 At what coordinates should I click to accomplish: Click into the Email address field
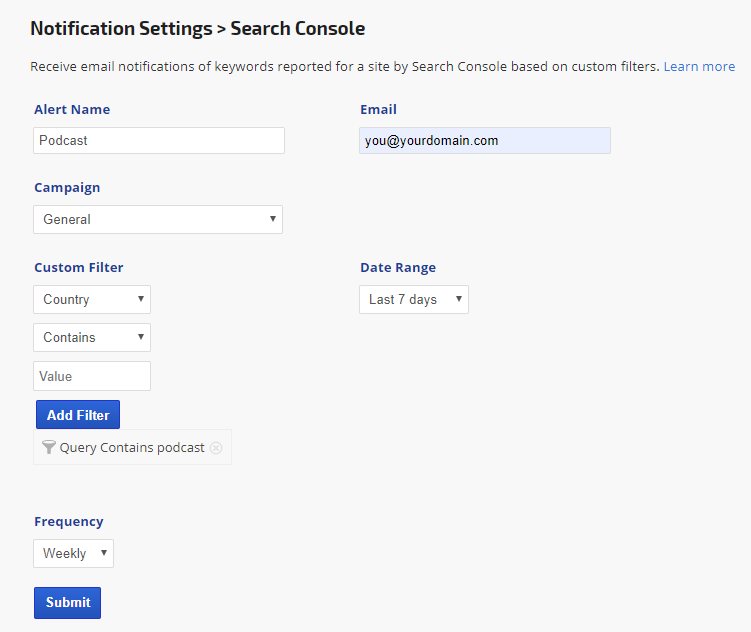pyautogui.click(x=484, y=140)
